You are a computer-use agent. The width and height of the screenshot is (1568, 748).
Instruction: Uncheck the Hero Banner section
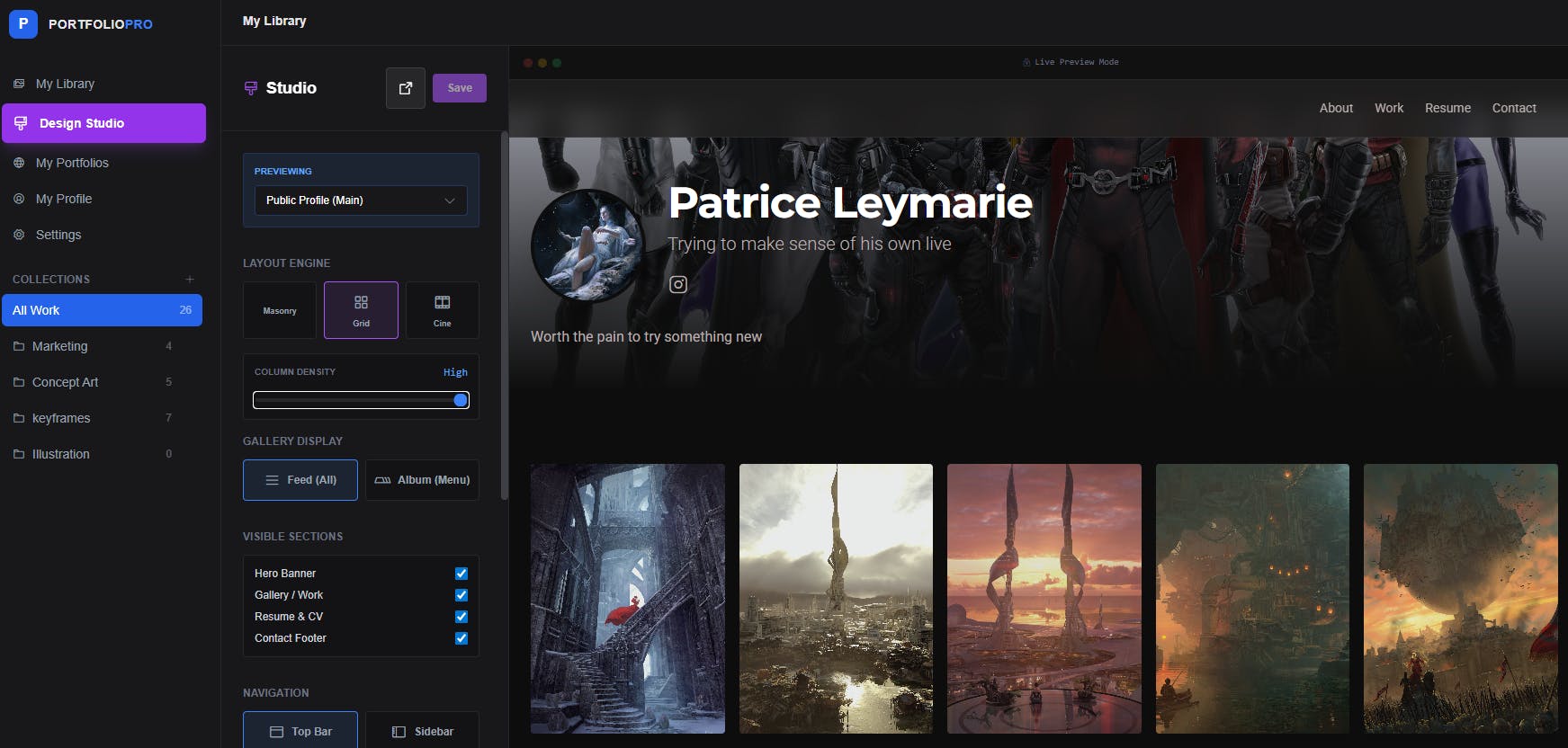pos(461,574)
